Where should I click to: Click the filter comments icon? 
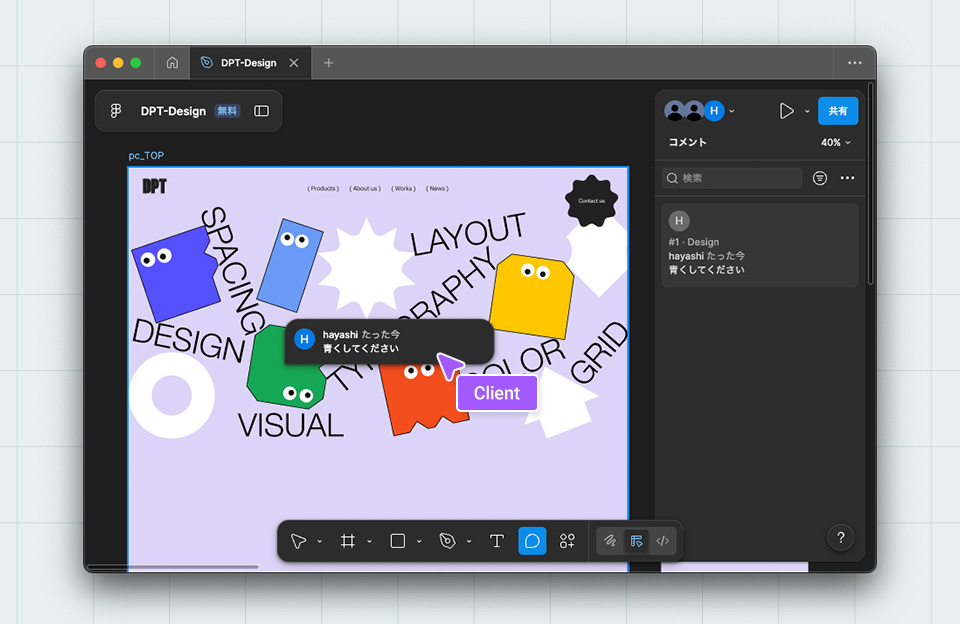(x=820, y=178)
